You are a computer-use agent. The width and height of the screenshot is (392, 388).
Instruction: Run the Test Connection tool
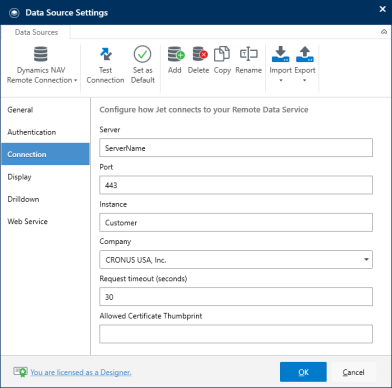105,65
